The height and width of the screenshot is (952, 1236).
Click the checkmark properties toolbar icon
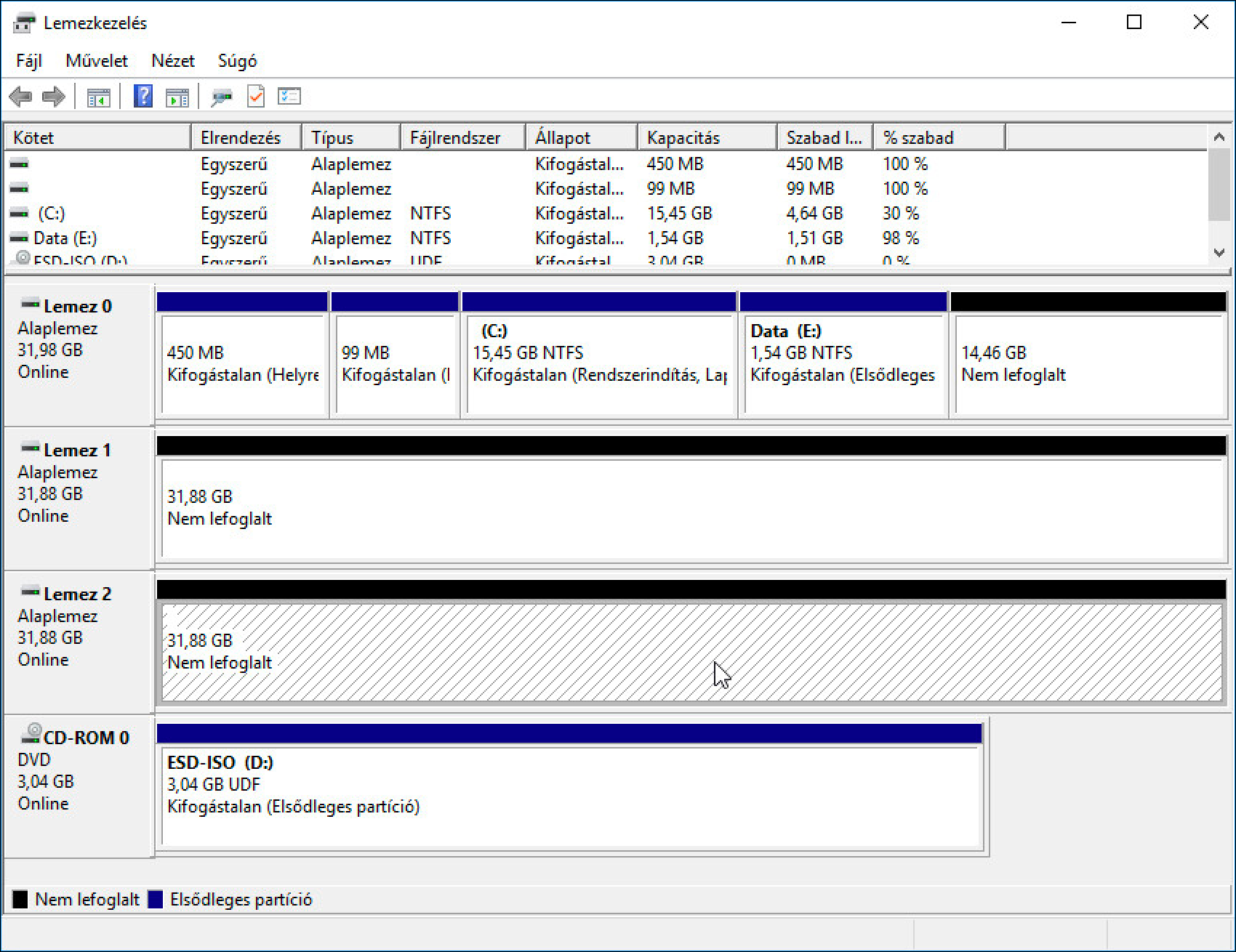256,96
